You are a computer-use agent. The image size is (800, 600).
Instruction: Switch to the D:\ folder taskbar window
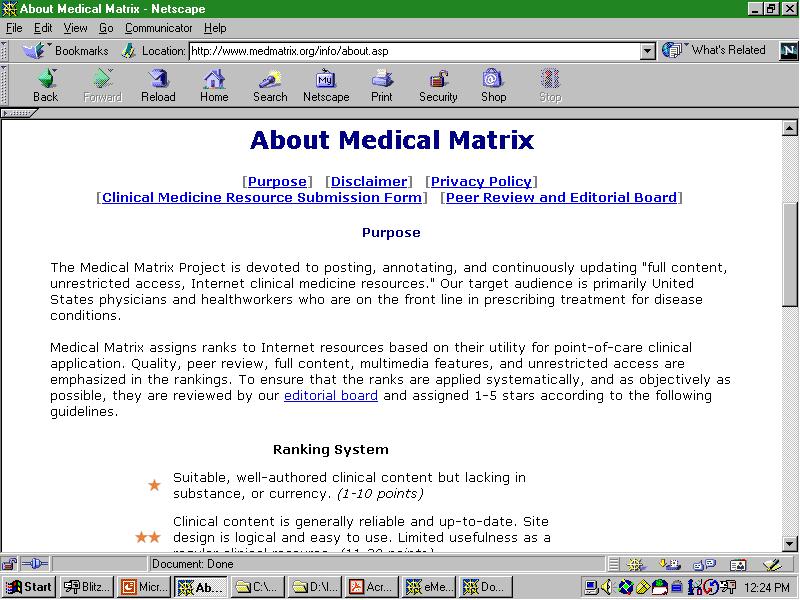tap(315, 587)
